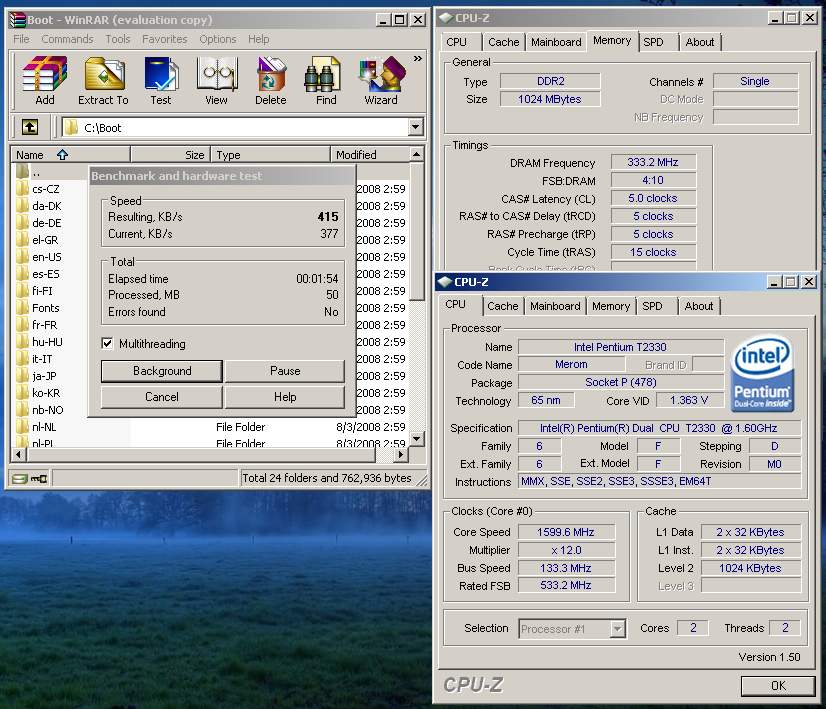Click the horizontal scroll left arrow
This screenshot has height=709, width=826.
tap(18, 454)
